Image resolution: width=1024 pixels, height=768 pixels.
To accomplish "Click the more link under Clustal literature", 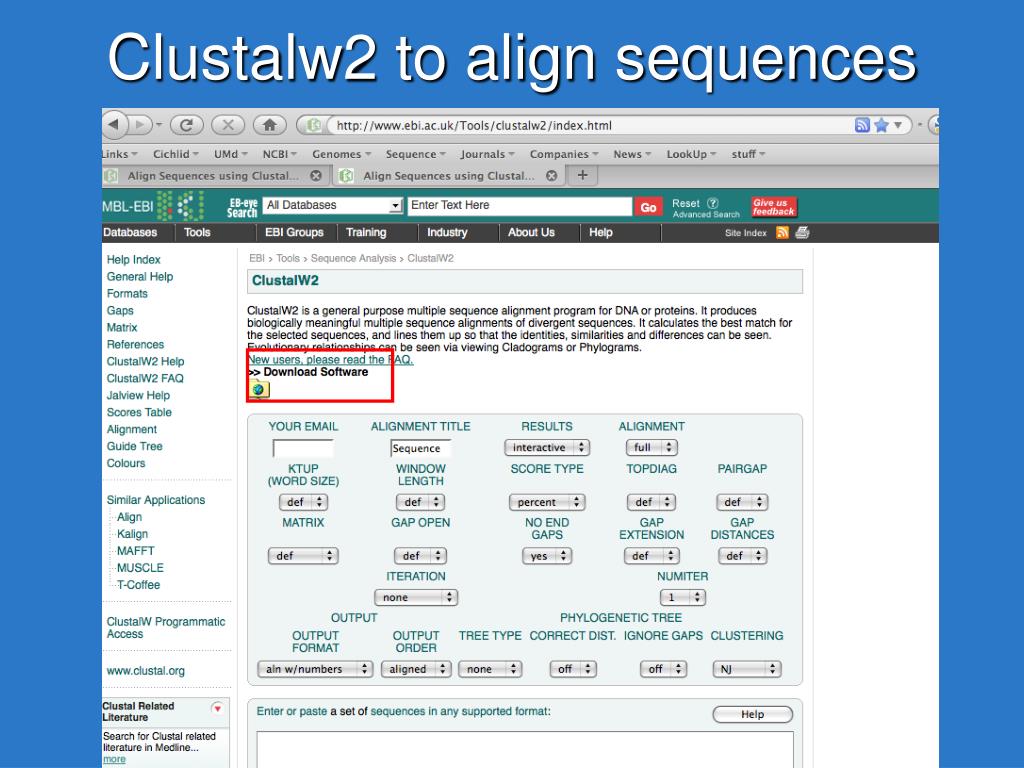I will pyautogui.click(x=114, y=759).
